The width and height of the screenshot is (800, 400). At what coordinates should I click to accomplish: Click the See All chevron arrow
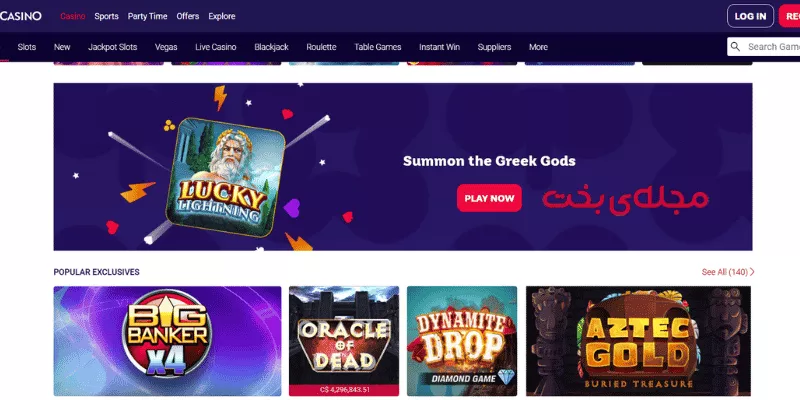752,272
